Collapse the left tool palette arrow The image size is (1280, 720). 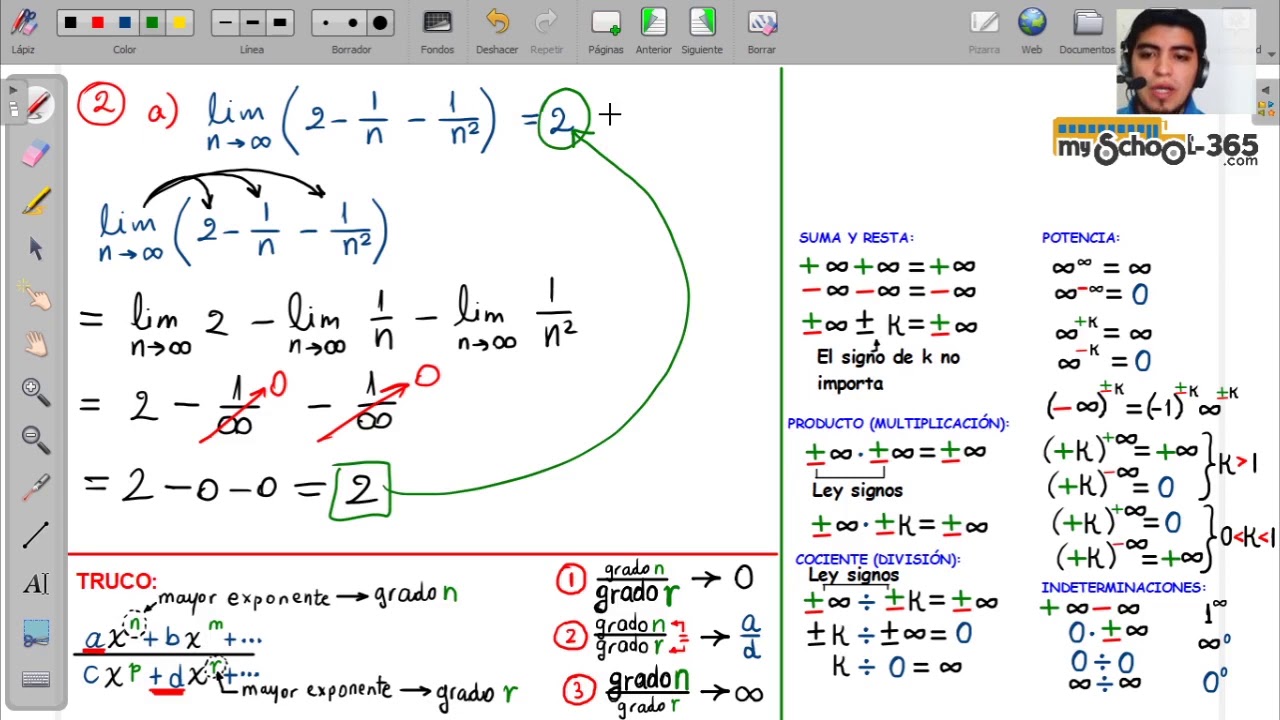coord(12,89)
